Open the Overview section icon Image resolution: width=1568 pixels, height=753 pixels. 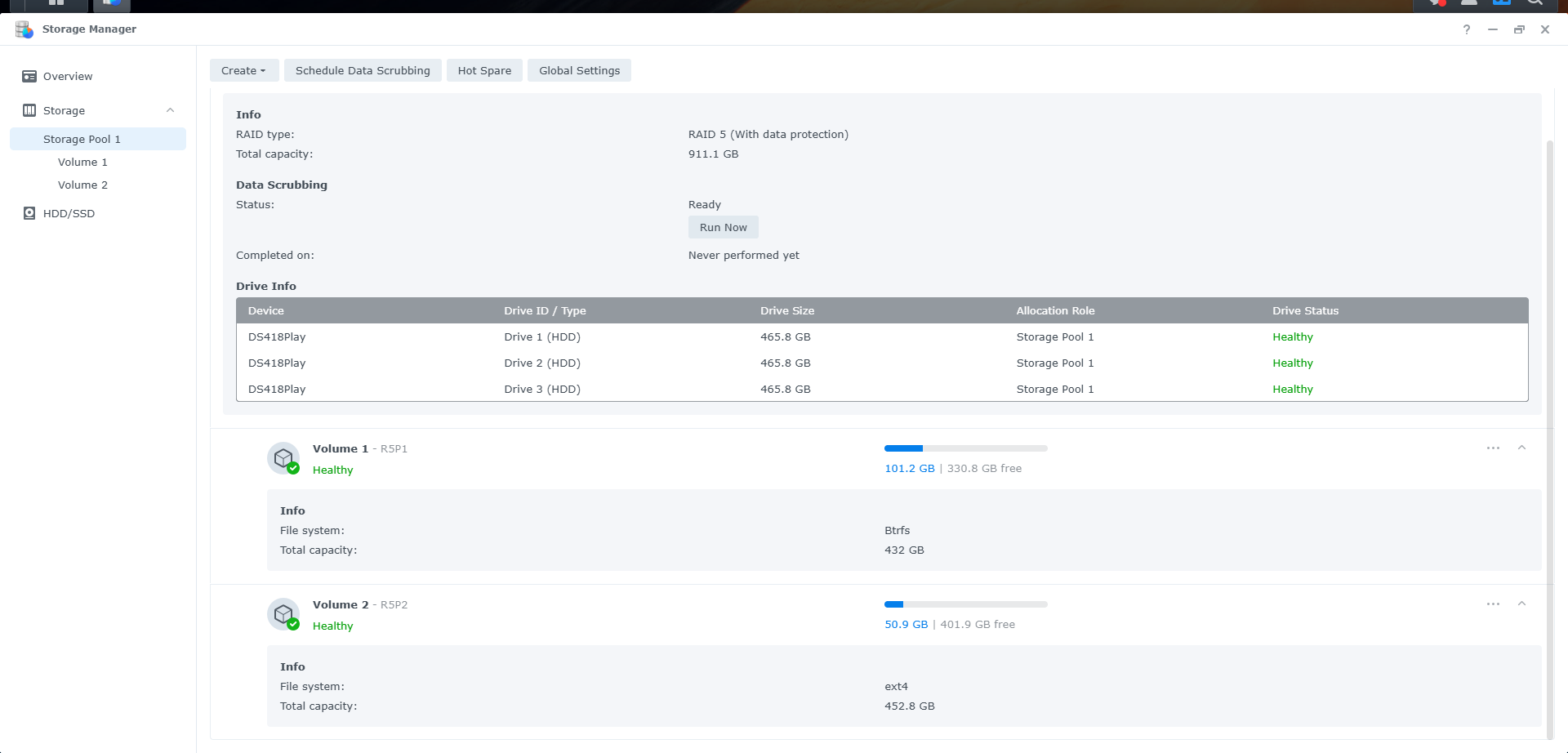29,76
